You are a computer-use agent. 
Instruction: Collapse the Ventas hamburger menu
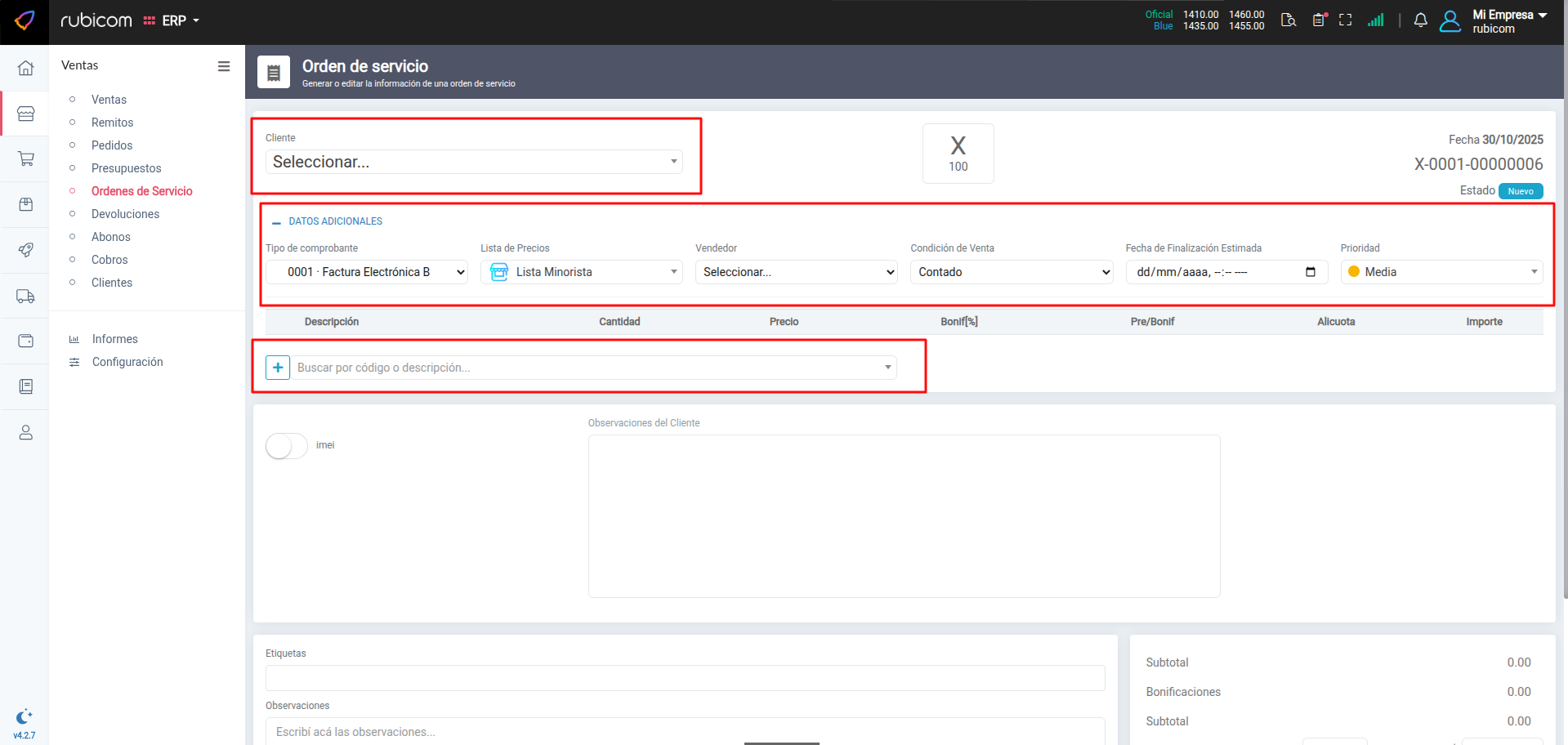(x=223, y=66)
